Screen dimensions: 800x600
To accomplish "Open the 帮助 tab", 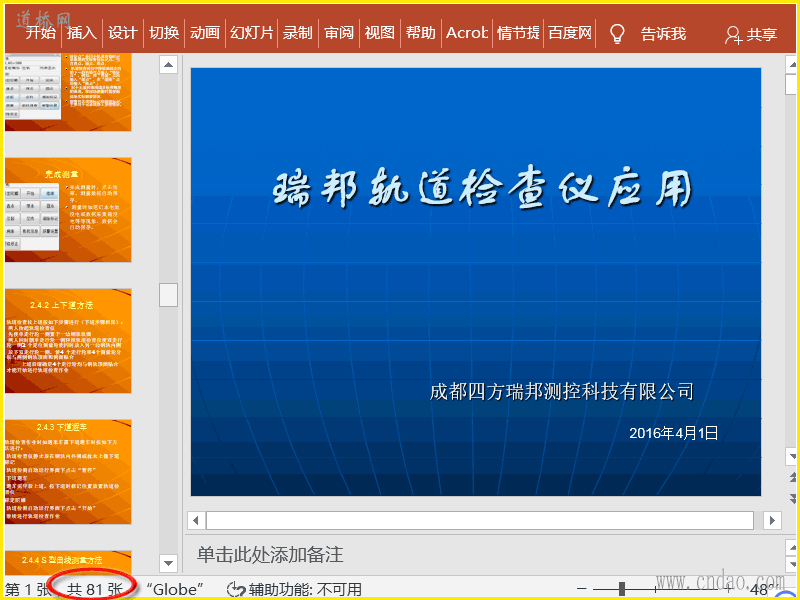I will [420, 33].
